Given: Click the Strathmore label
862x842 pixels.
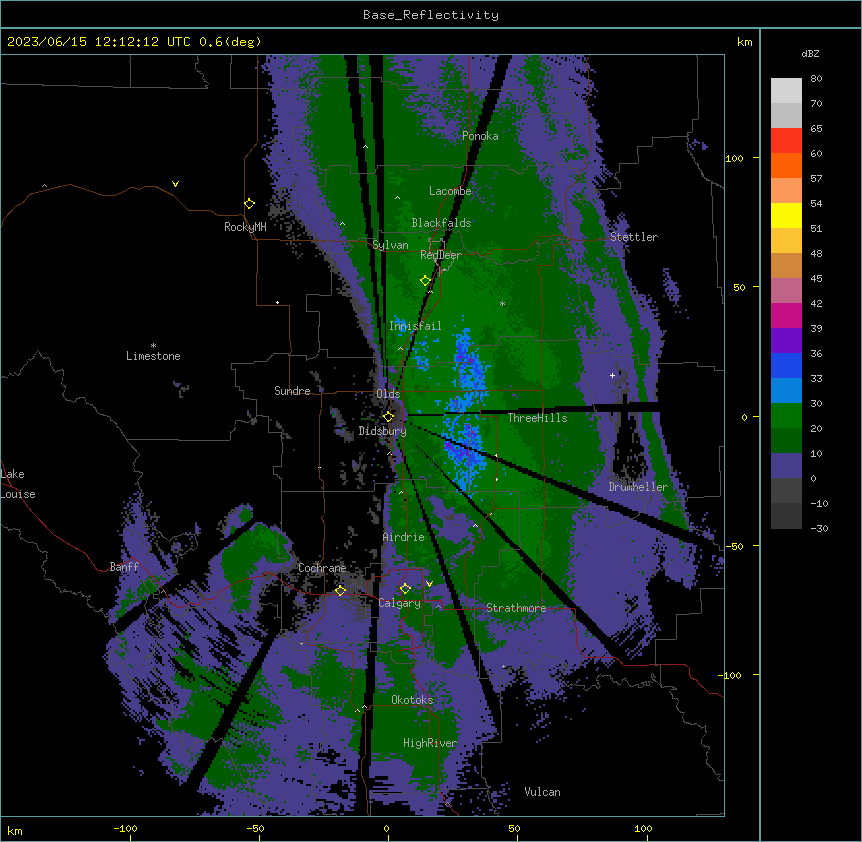Looking at the screenshot, I should [516, 608].
